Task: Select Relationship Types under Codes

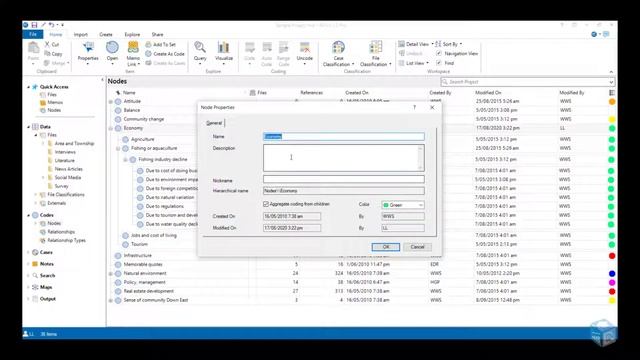Action: pyautogui.click(x=66, y=240)
